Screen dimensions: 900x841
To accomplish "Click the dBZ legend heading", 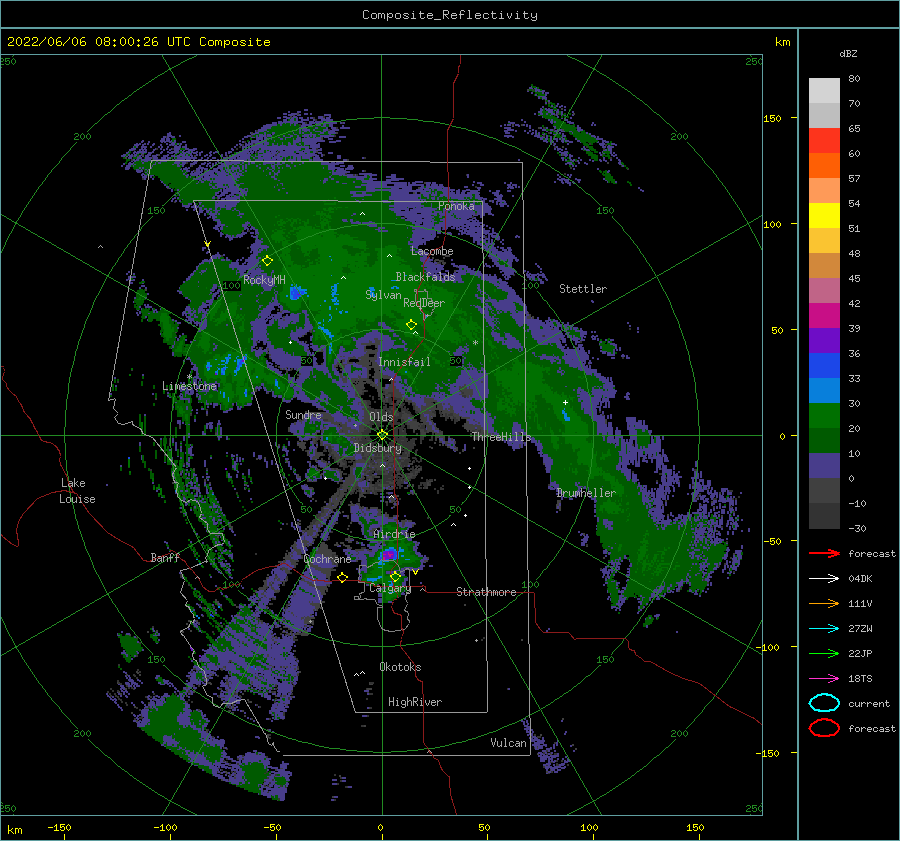I will coord(848,53).
